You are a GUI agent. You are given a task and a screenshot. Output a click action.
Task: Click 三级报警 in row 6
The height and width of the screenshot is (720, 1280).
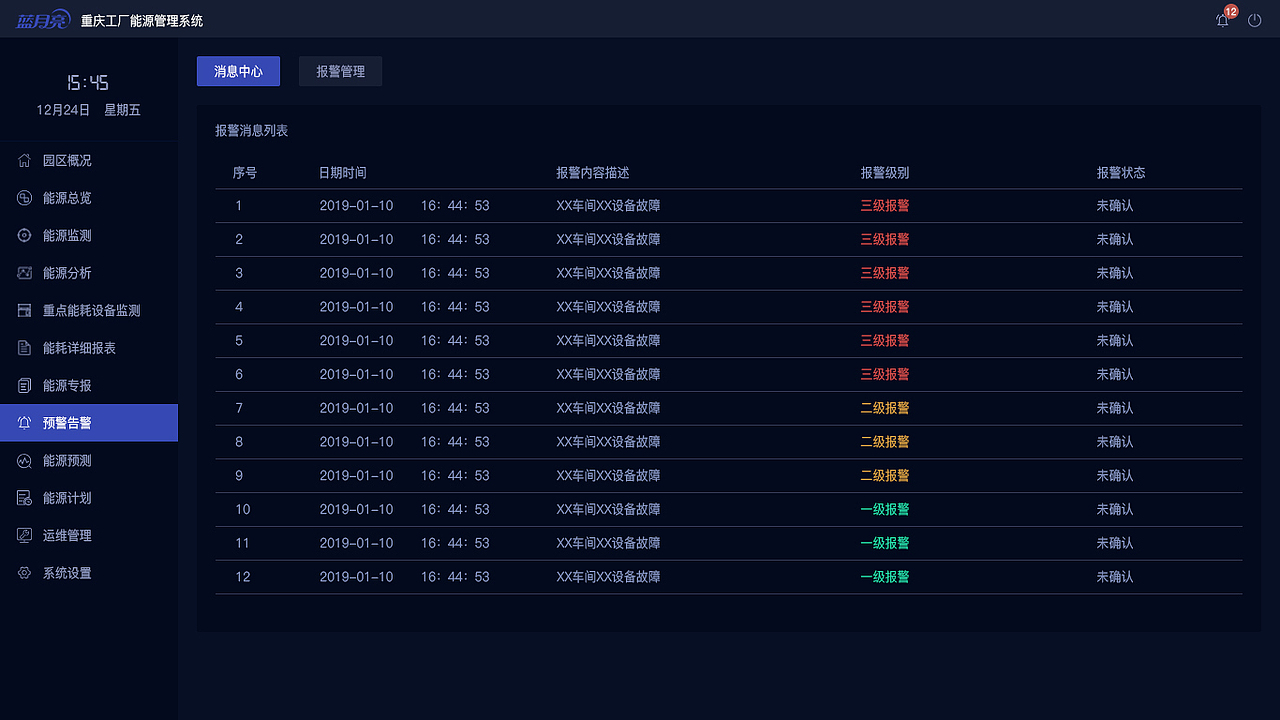pos(885,374)
